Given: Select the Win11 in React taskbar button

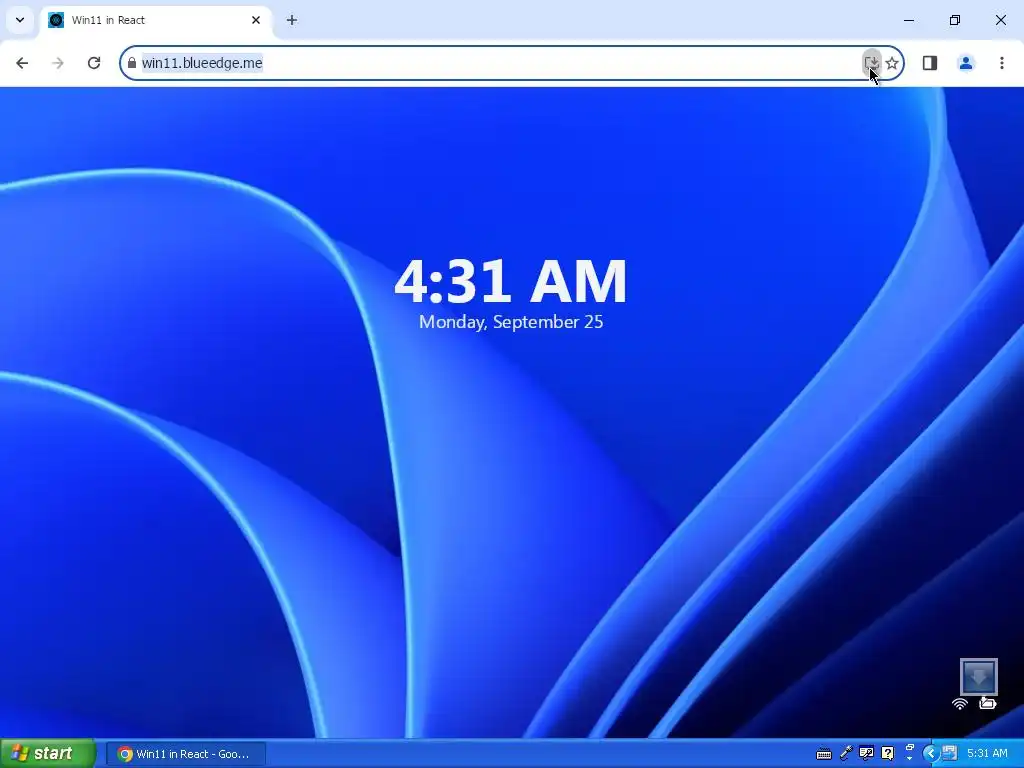Looking at the screenshot, I should [186, 754].
